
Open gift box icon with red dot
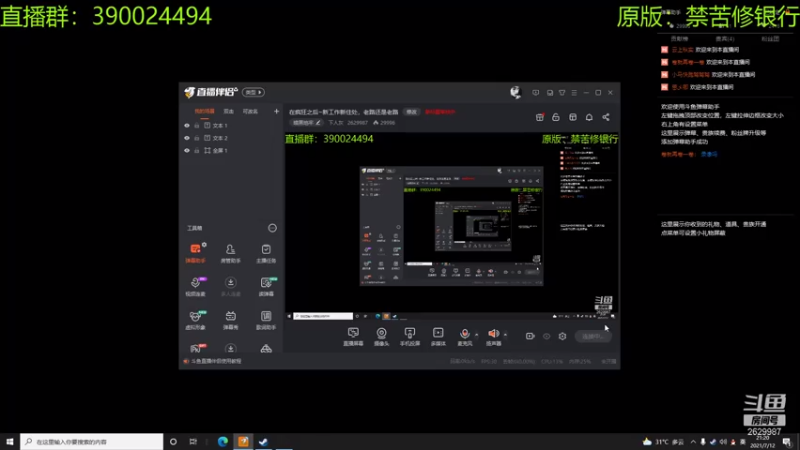tap(539, 117)
